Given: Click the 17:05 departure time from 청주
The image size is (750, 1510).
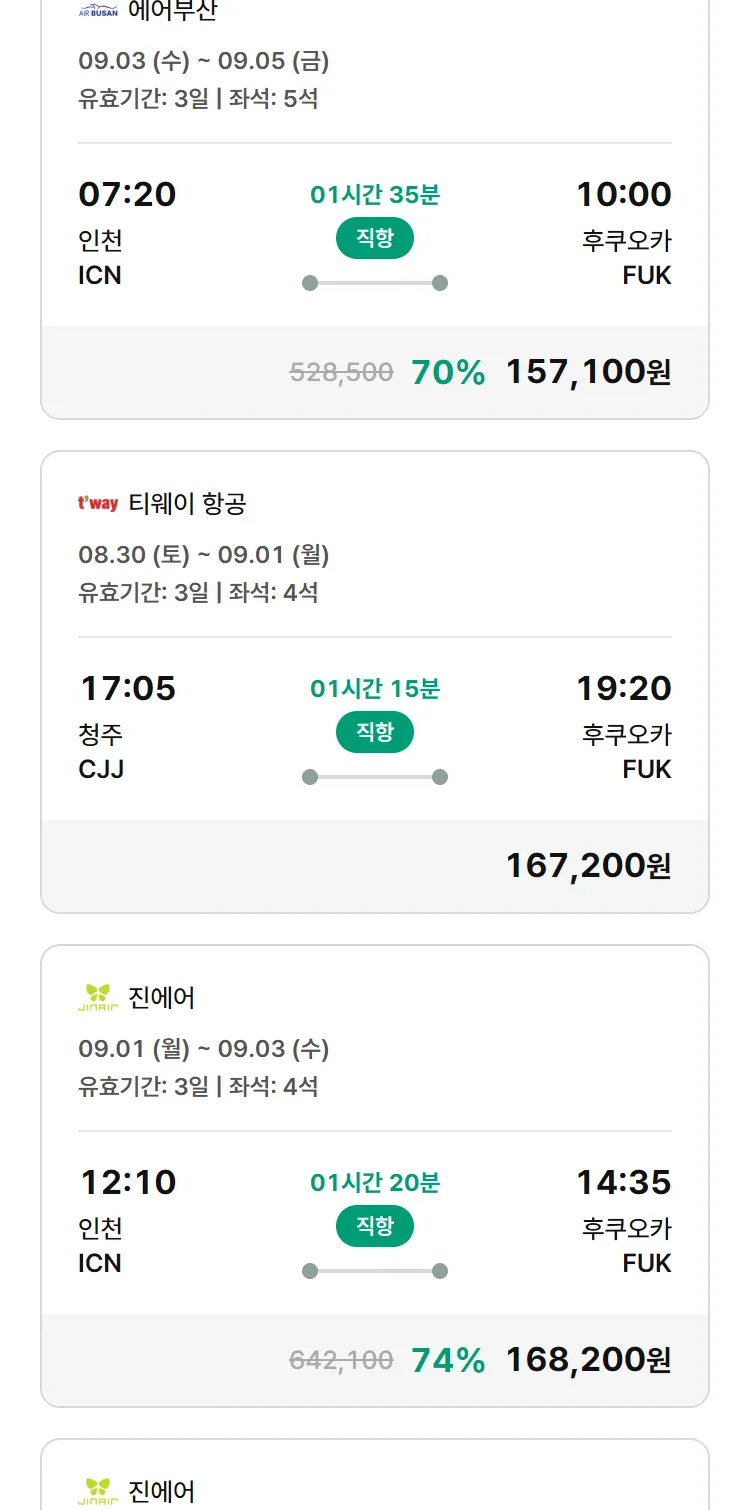Looking at the screenshot, I should point(128,689).
